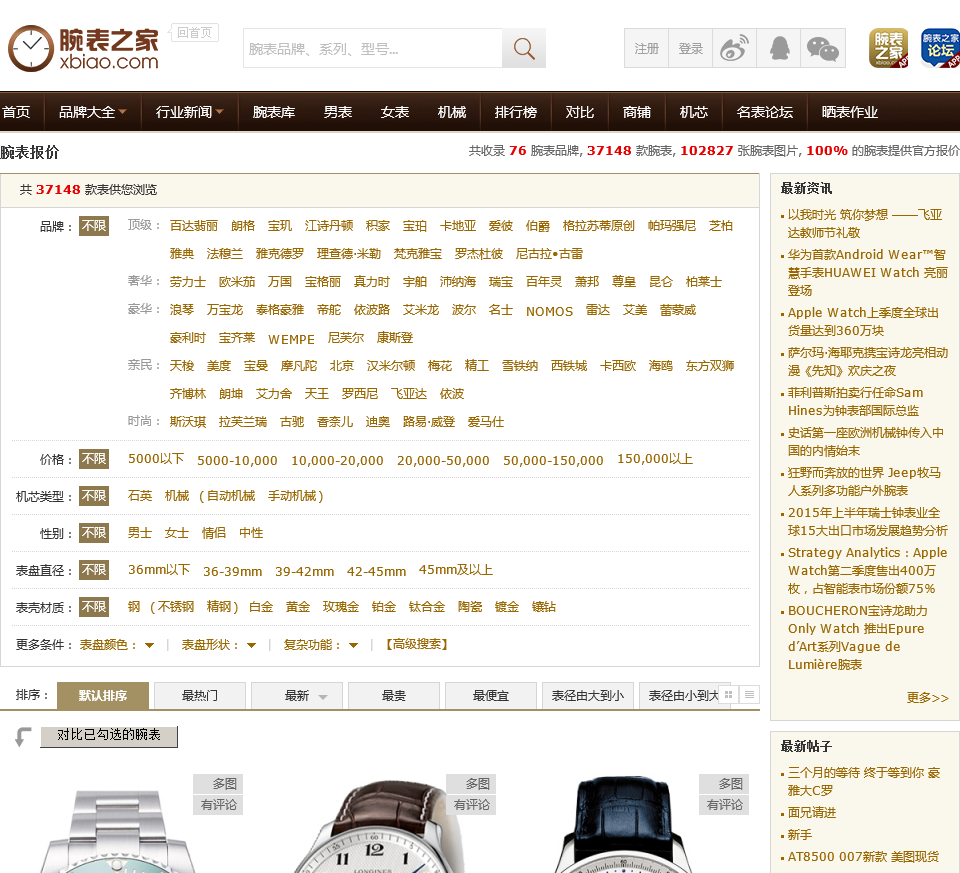Open WeChat login icon

point(823,48)
